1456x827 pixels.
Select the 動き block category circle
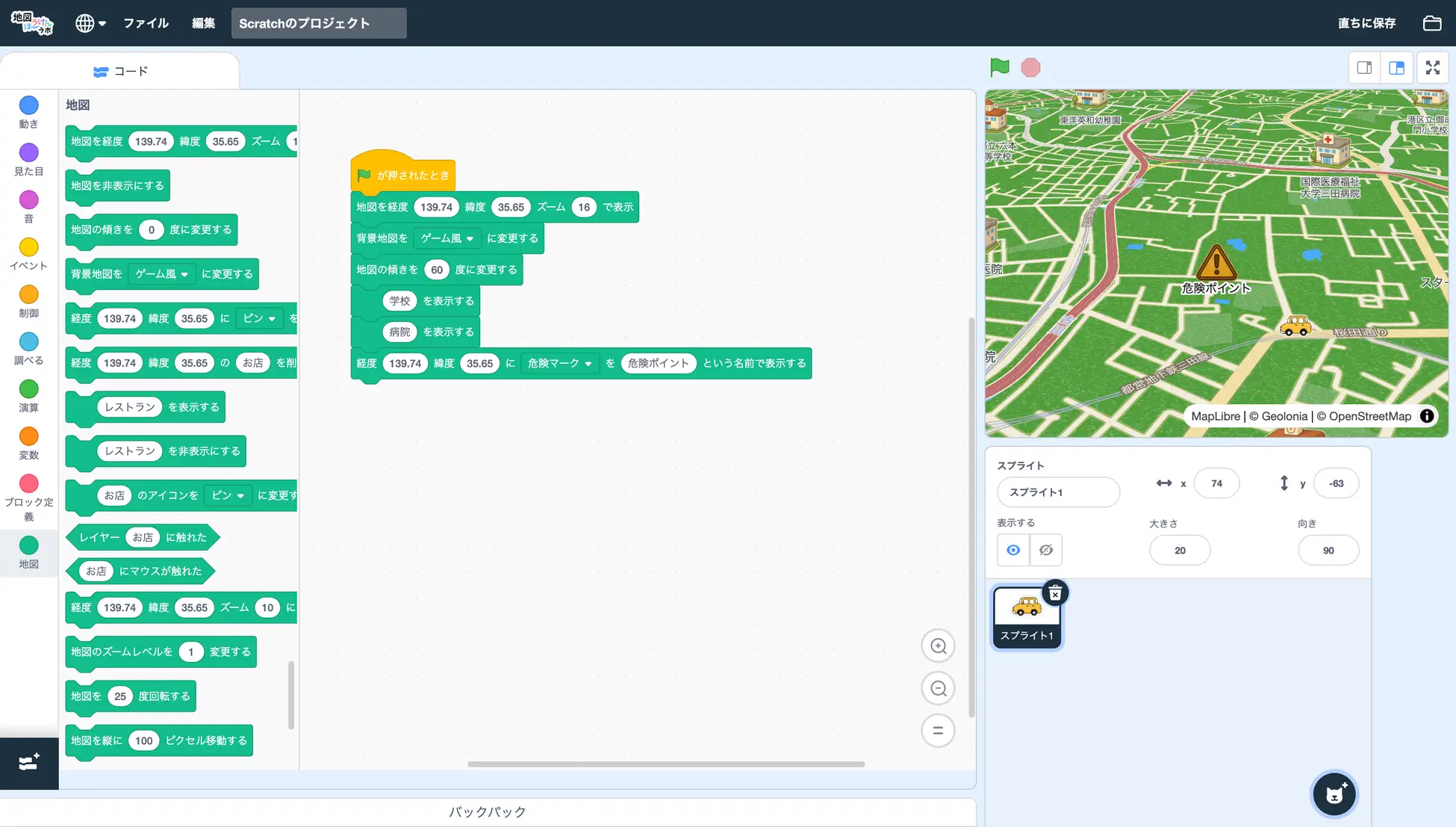[x=28, y=105]
